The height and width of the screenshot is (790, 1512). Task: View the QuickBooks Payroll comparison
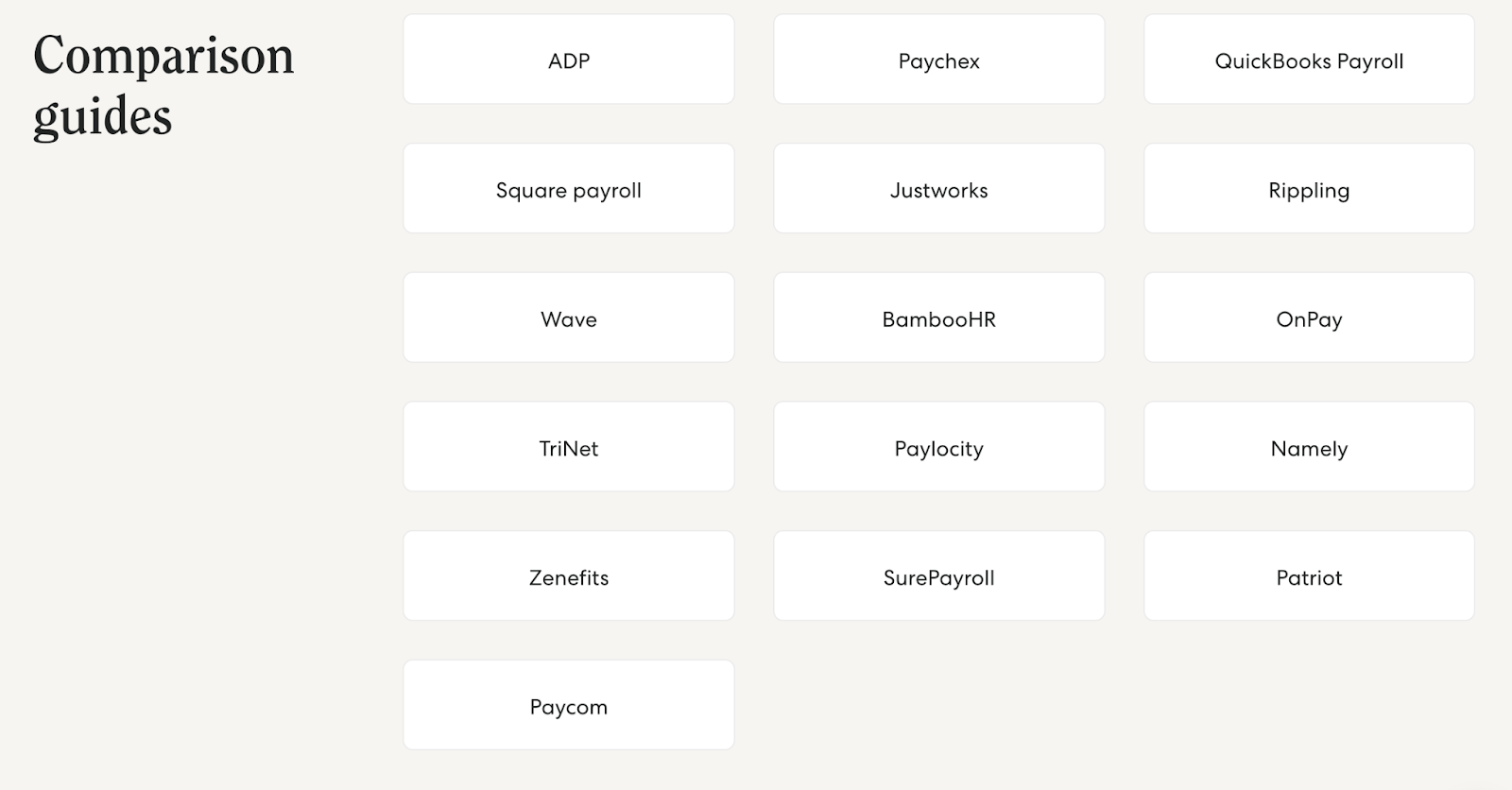(x=1309, y=59)
